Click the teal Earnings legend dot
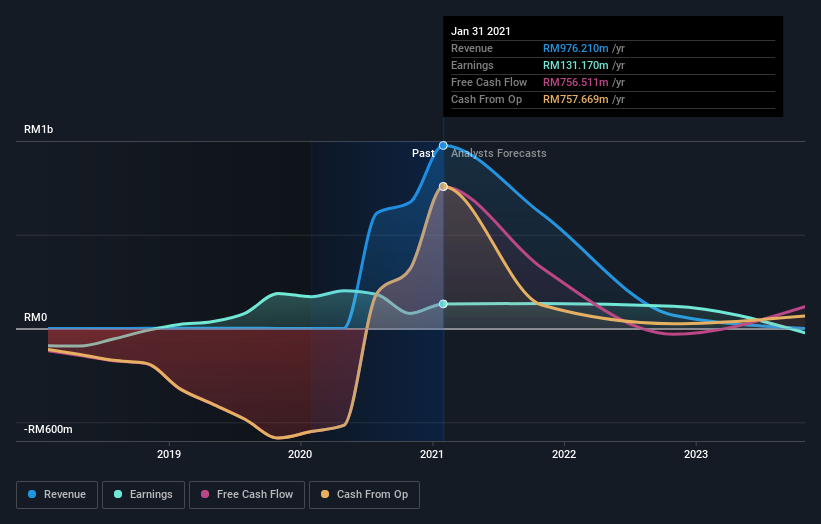The height and width of the screenshot is (524, 821). (x=118, y=494)
